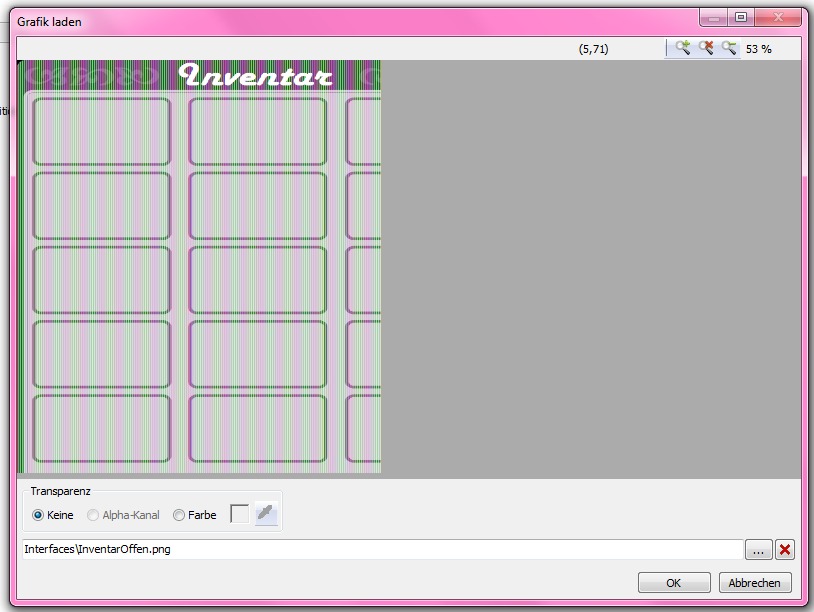Confirm with the OK button

pyautogui.click(x=674, y=582)
